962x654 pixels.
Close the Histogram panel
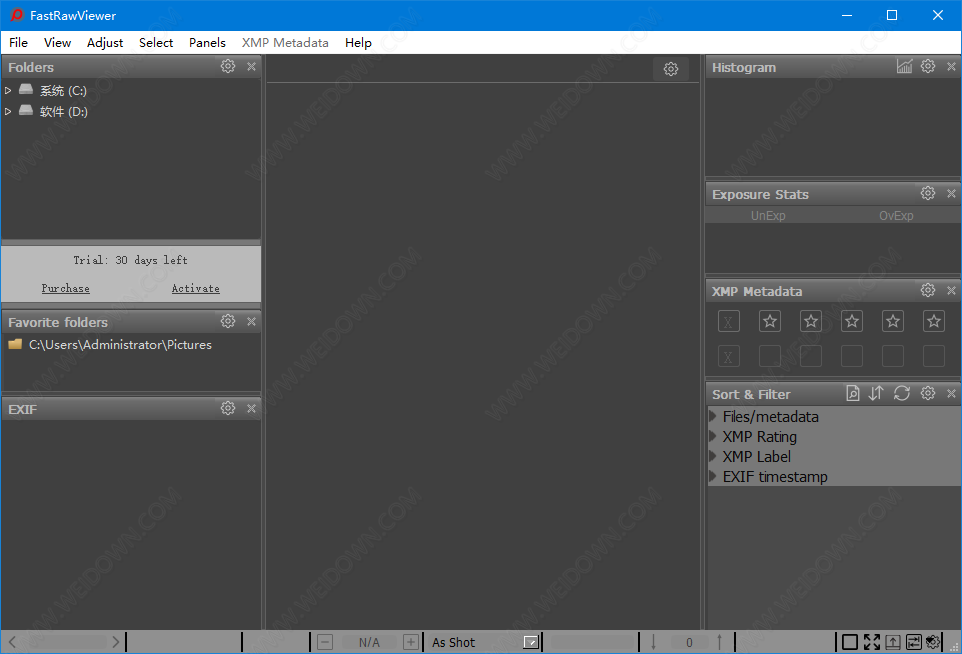click(x=952, y=66)
